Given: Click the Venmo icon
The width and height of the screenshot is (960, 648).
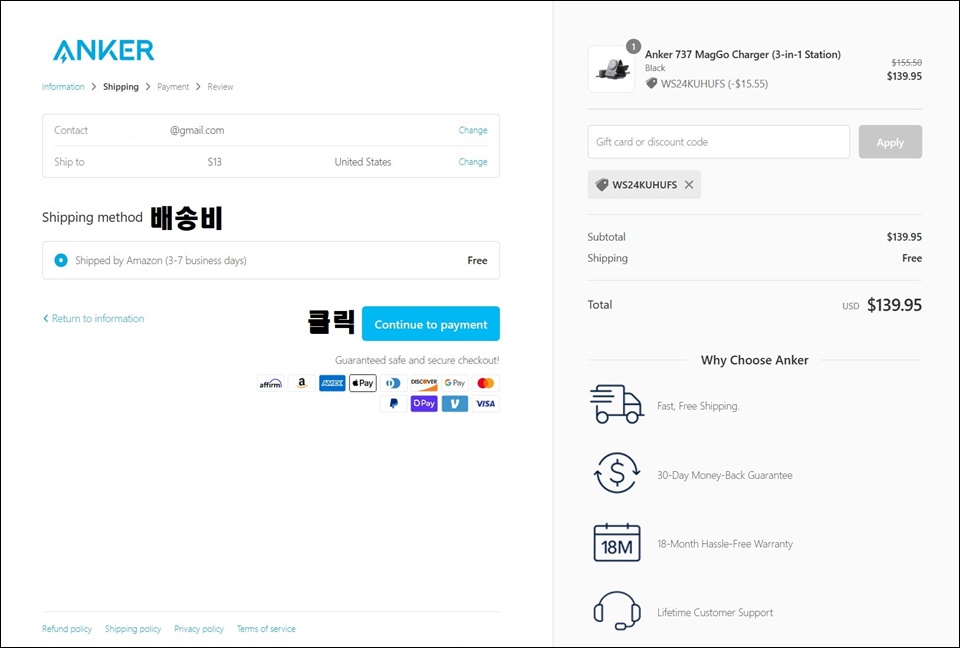Looking at the screenshot, I should (x=455, y=404).
